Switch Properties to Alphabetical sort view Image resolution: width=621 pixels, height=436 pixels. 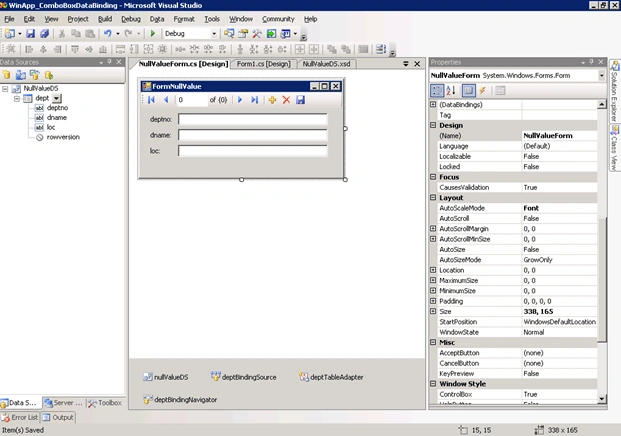point(451,91)
